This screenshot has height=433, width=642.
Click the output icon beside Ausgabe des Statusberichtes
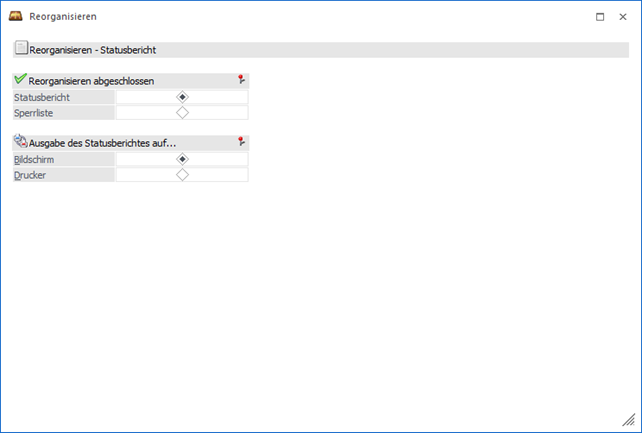tap(21, 142)
